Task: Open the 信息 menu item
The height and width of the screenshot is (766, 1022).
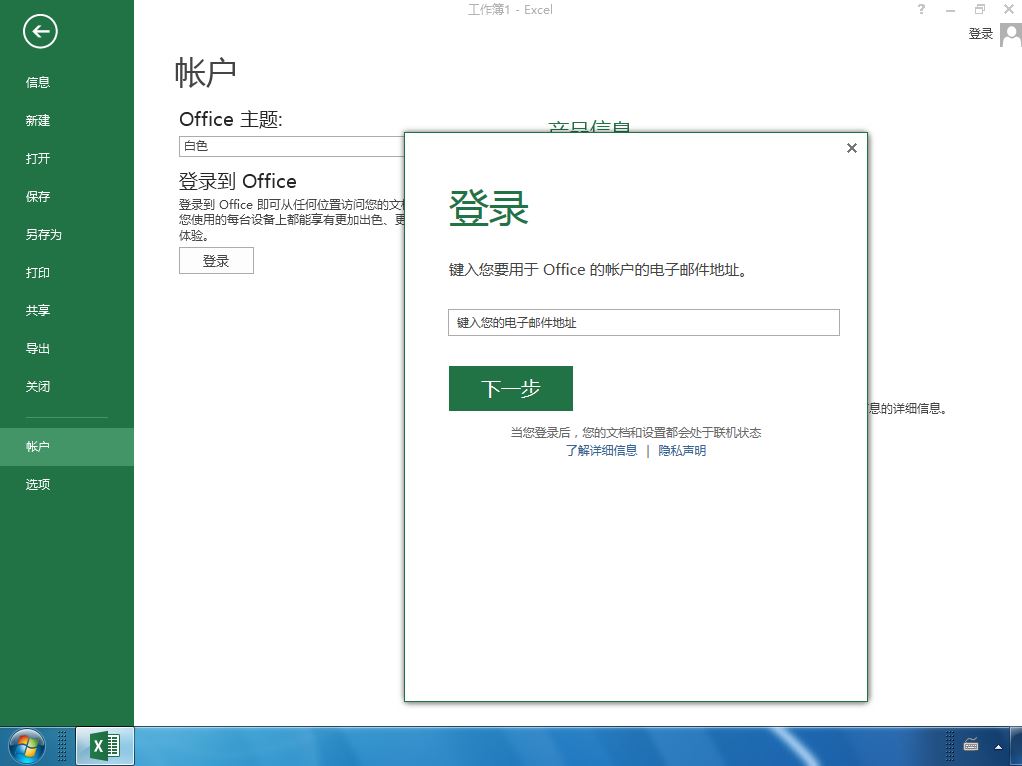Action: (38, 82)
